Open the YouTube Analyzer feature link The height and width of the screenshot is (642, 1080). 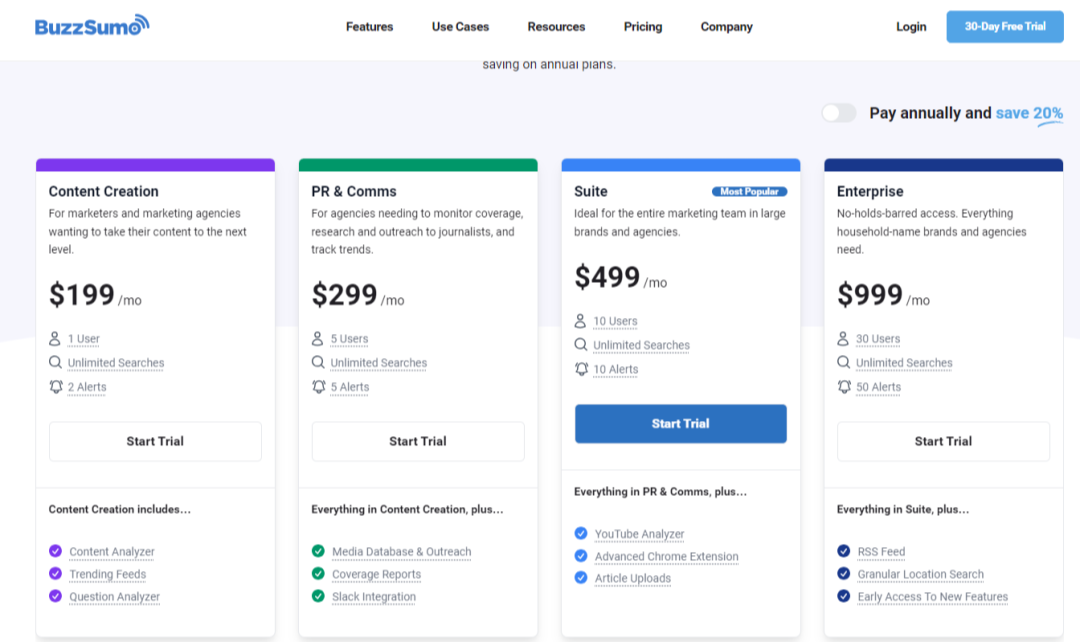639,534
